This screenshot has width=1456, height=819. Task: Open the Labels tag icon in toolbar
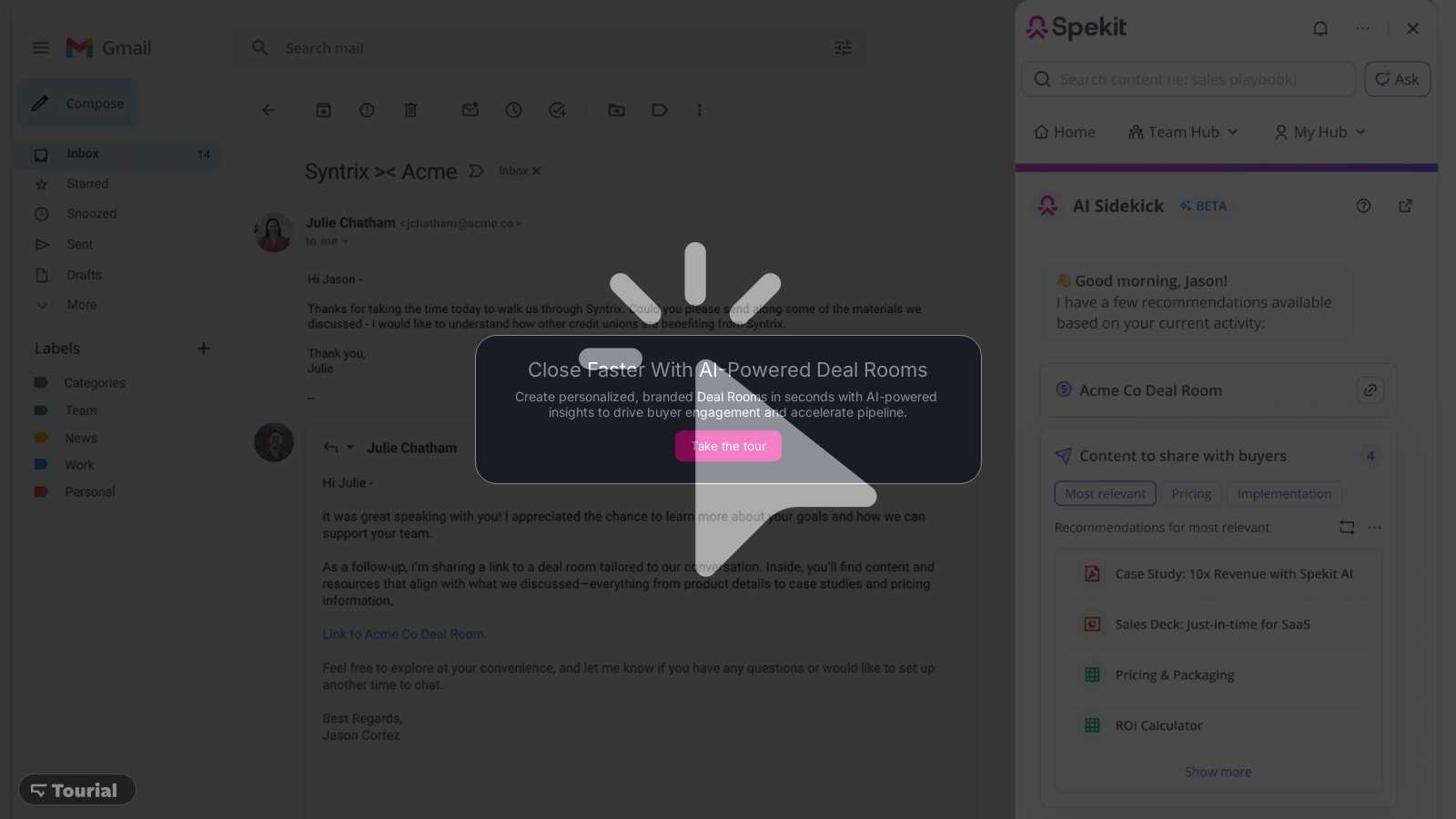coord(660,110)
